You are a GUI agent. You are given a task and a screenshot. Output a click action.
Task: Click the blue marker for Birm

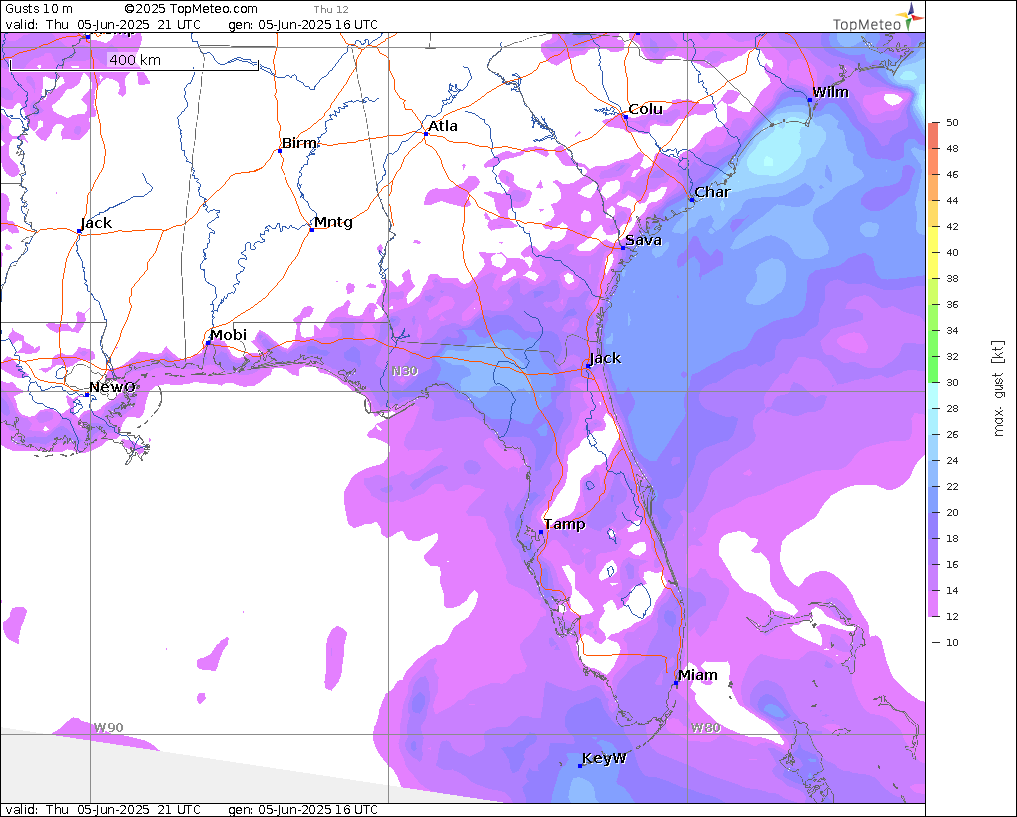280,151
